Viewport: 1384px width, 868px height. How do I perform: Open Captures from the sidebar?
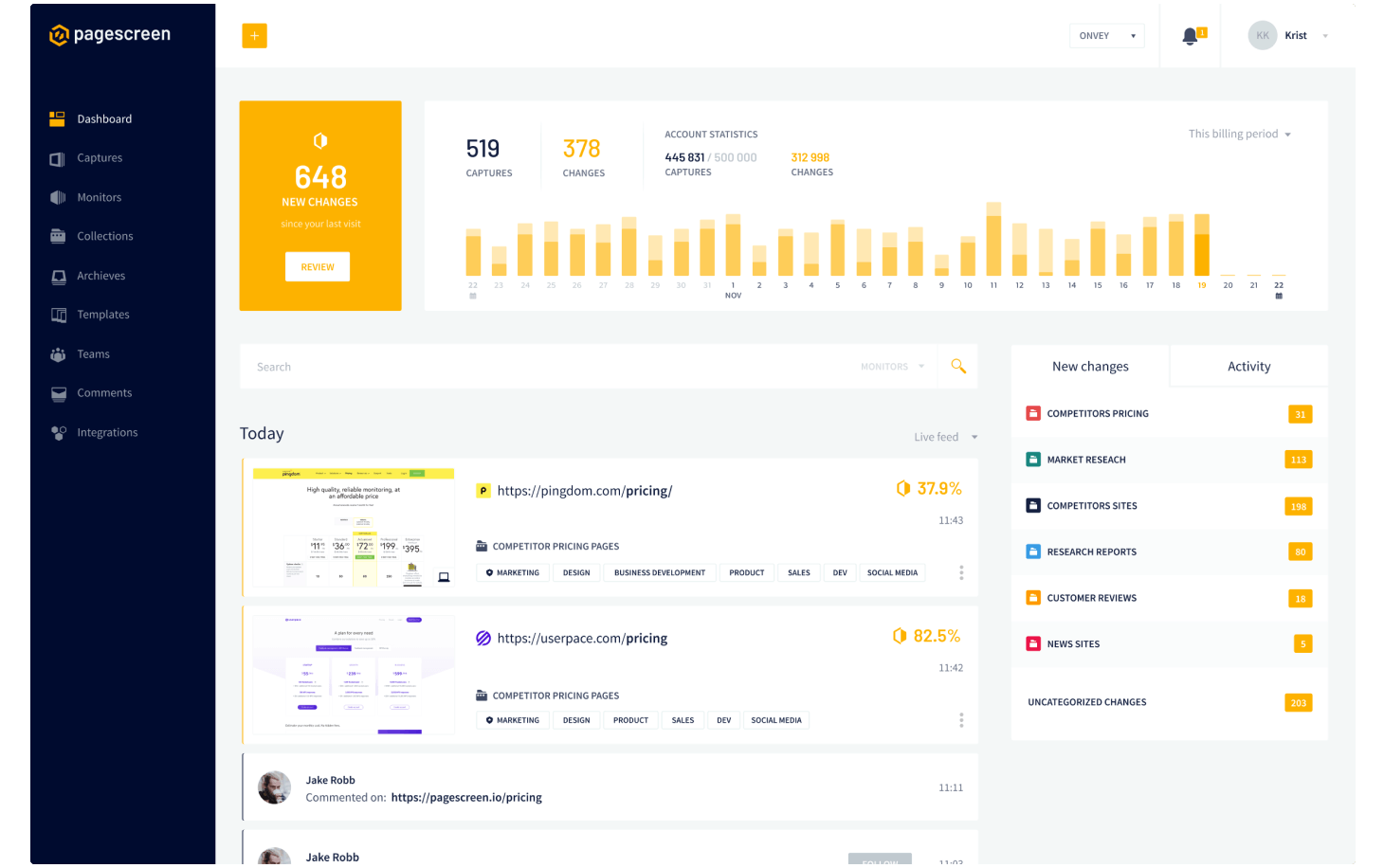100,158
